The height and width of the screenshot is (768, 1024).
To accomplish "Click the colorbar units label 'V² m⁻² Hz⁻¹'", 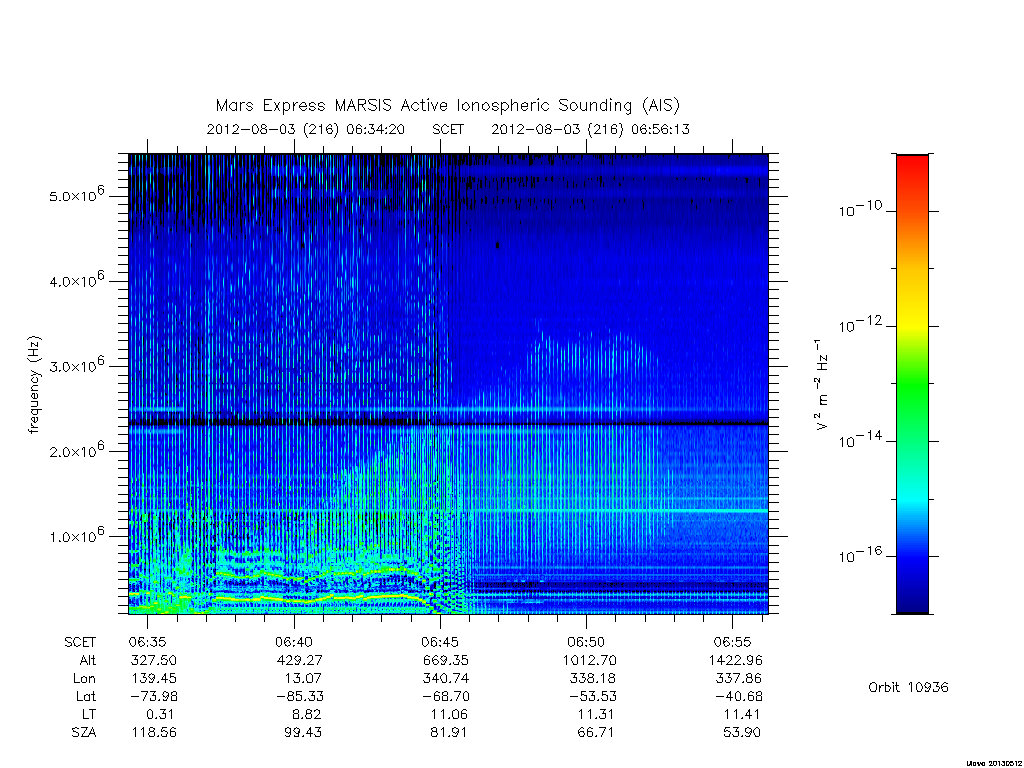I will pos(822,385).
